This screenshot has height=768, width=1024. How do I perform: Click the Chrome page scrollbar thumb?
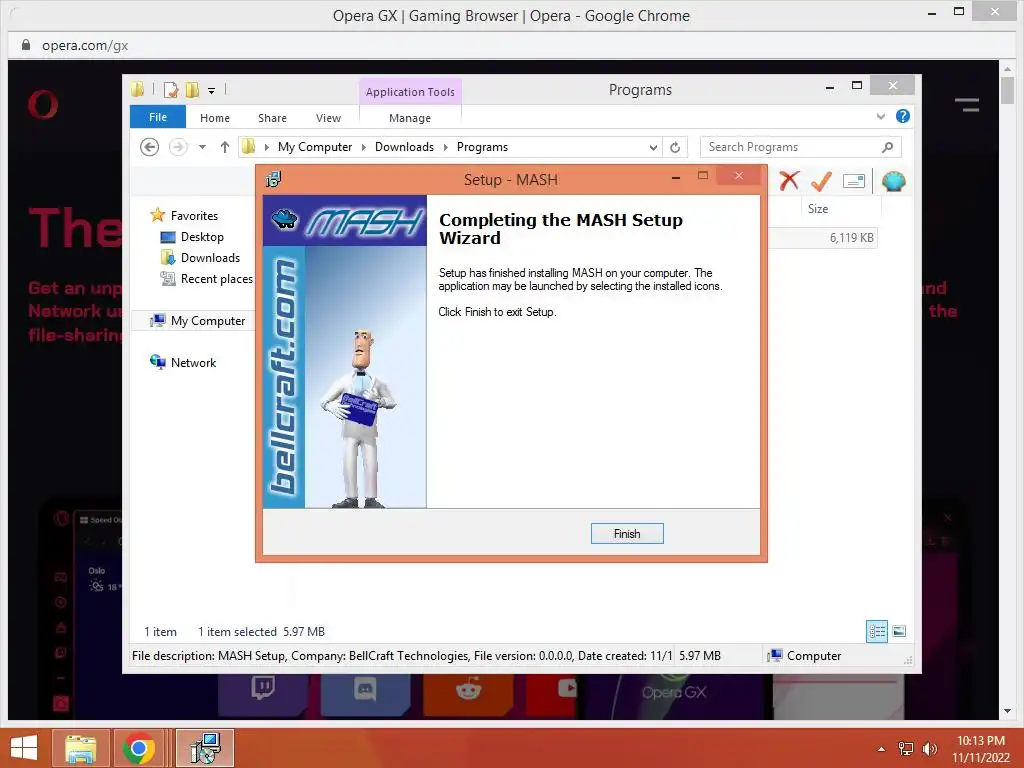click(1007, 91)
